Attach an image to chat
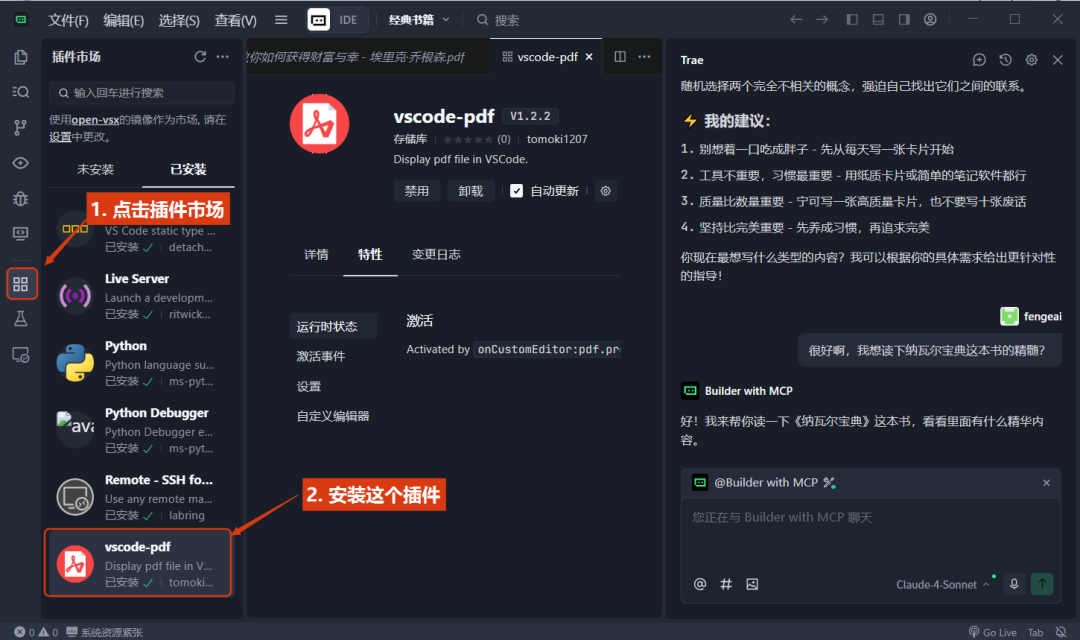 tap(752, 584)
